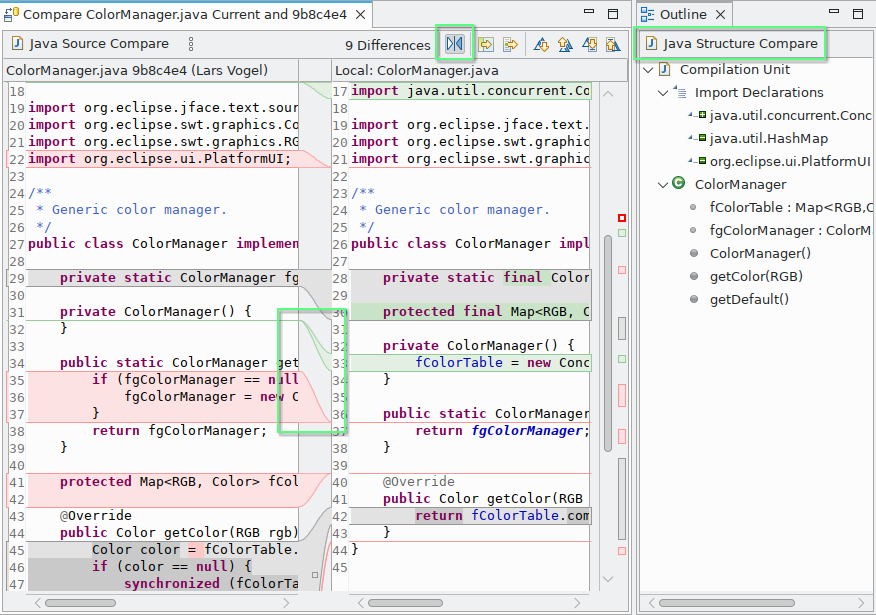Click icon beside java.util.HashMap import
The image size is (876, 615).
coord(697,137)
